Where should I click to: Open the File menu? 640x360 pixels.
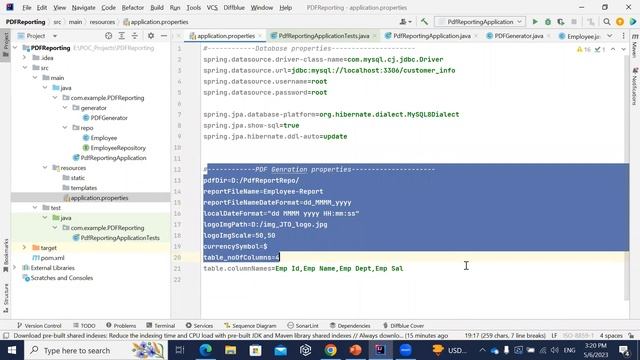point(27,7)
